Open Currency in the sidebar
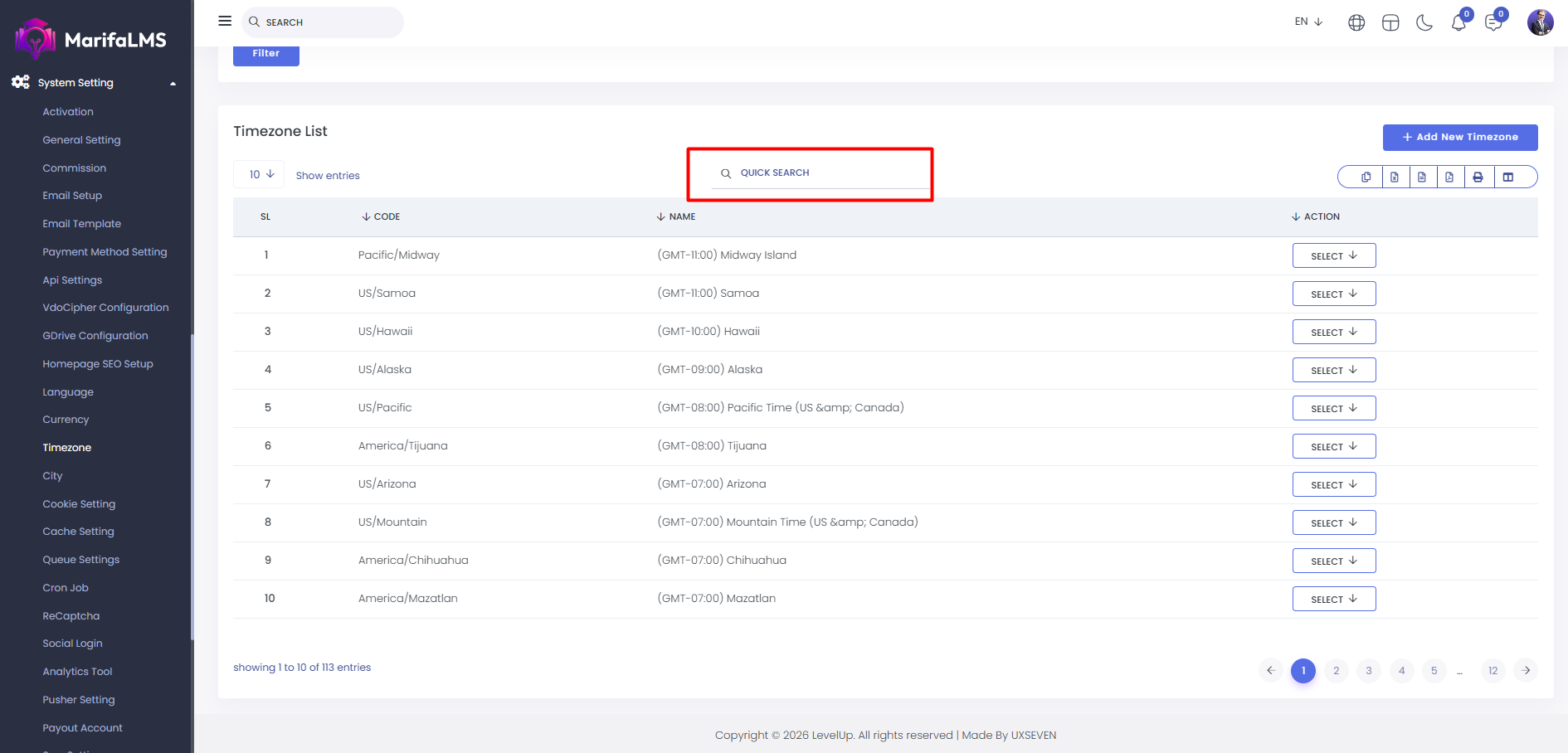 66,420
